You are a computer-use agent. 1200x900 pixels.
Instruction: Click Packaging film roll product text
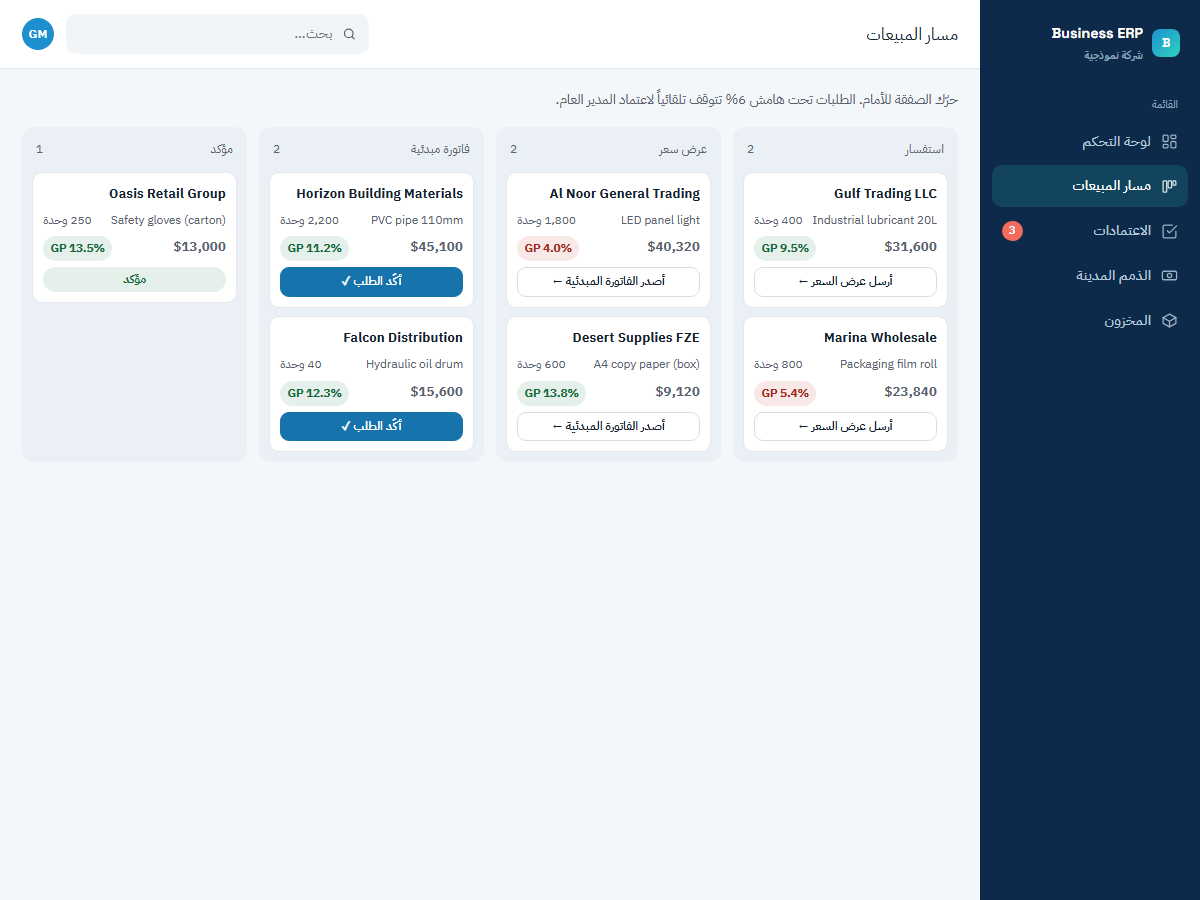888,365
